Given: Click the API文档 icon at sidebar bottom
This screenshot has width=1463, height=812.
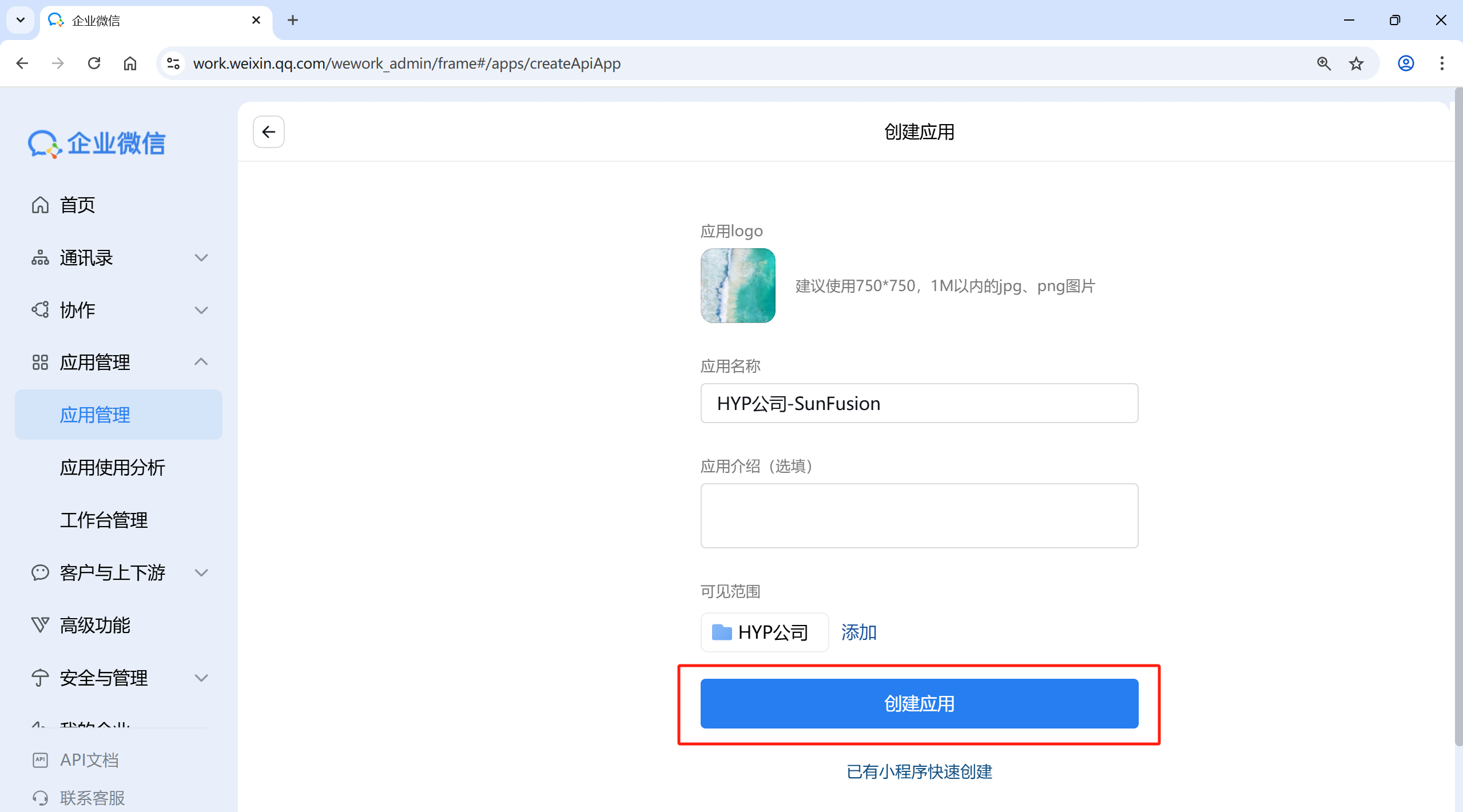Looking at the screenshot, I should 40,760.
